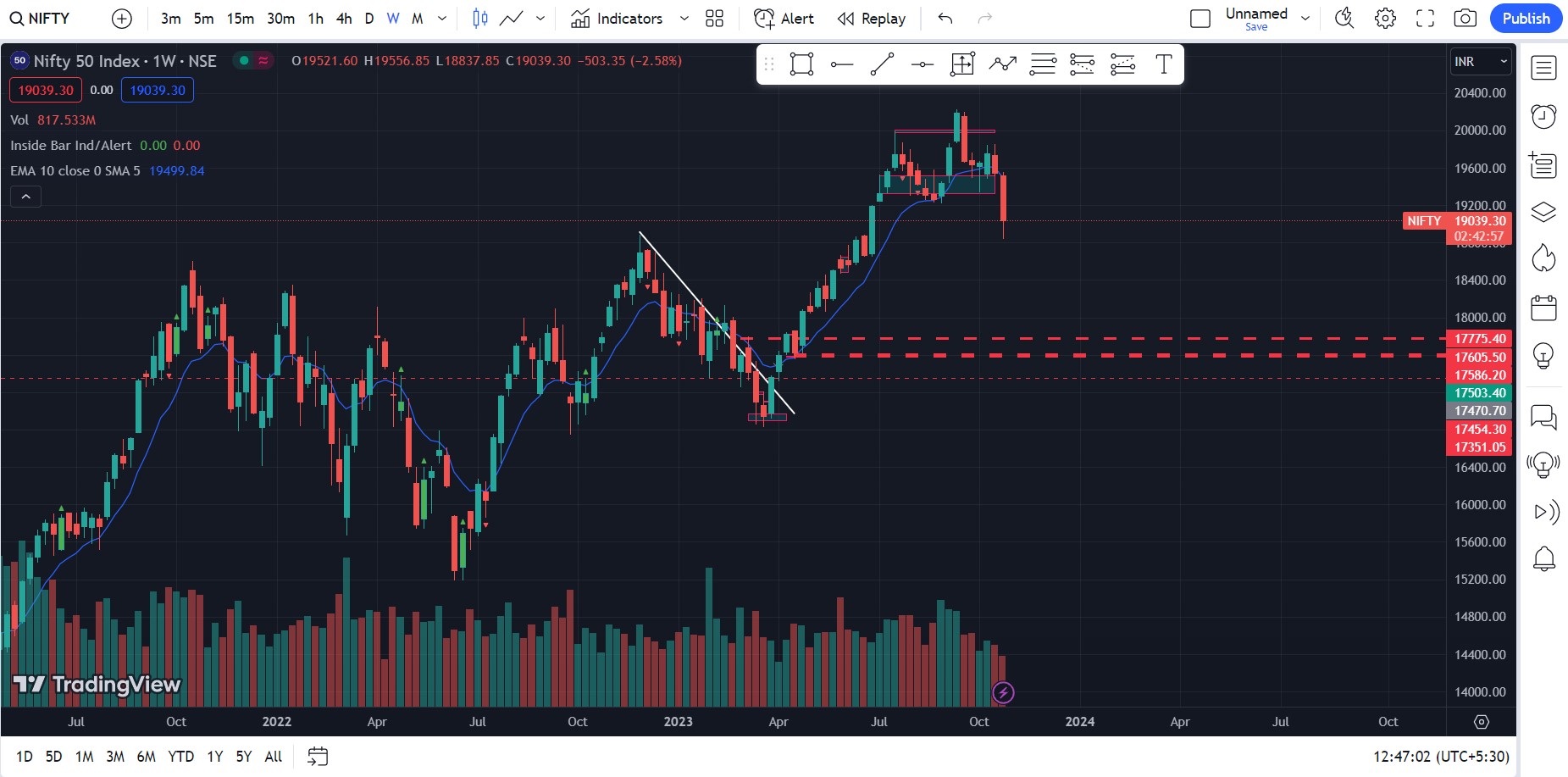The image size is (1568, 777).
Task: Select the Trend Line drawing tool
Action: (882, 64)
